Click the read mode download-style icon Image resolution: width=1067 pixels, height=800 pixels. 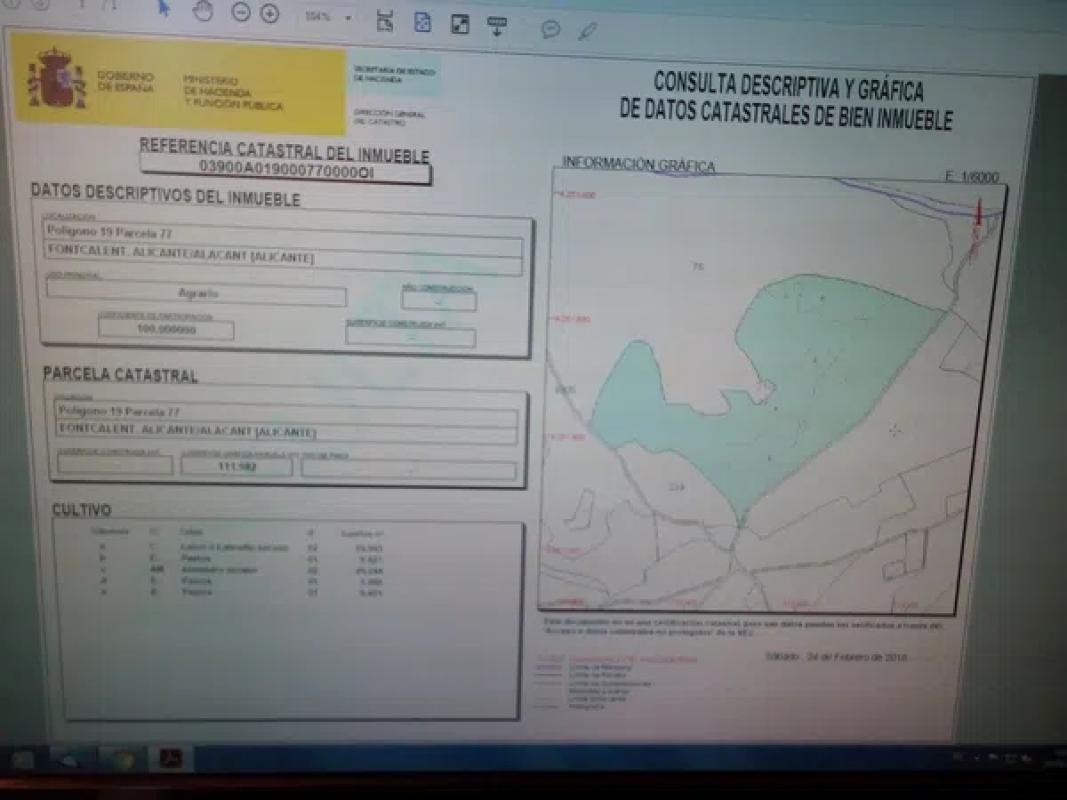[x=497, y=26]
